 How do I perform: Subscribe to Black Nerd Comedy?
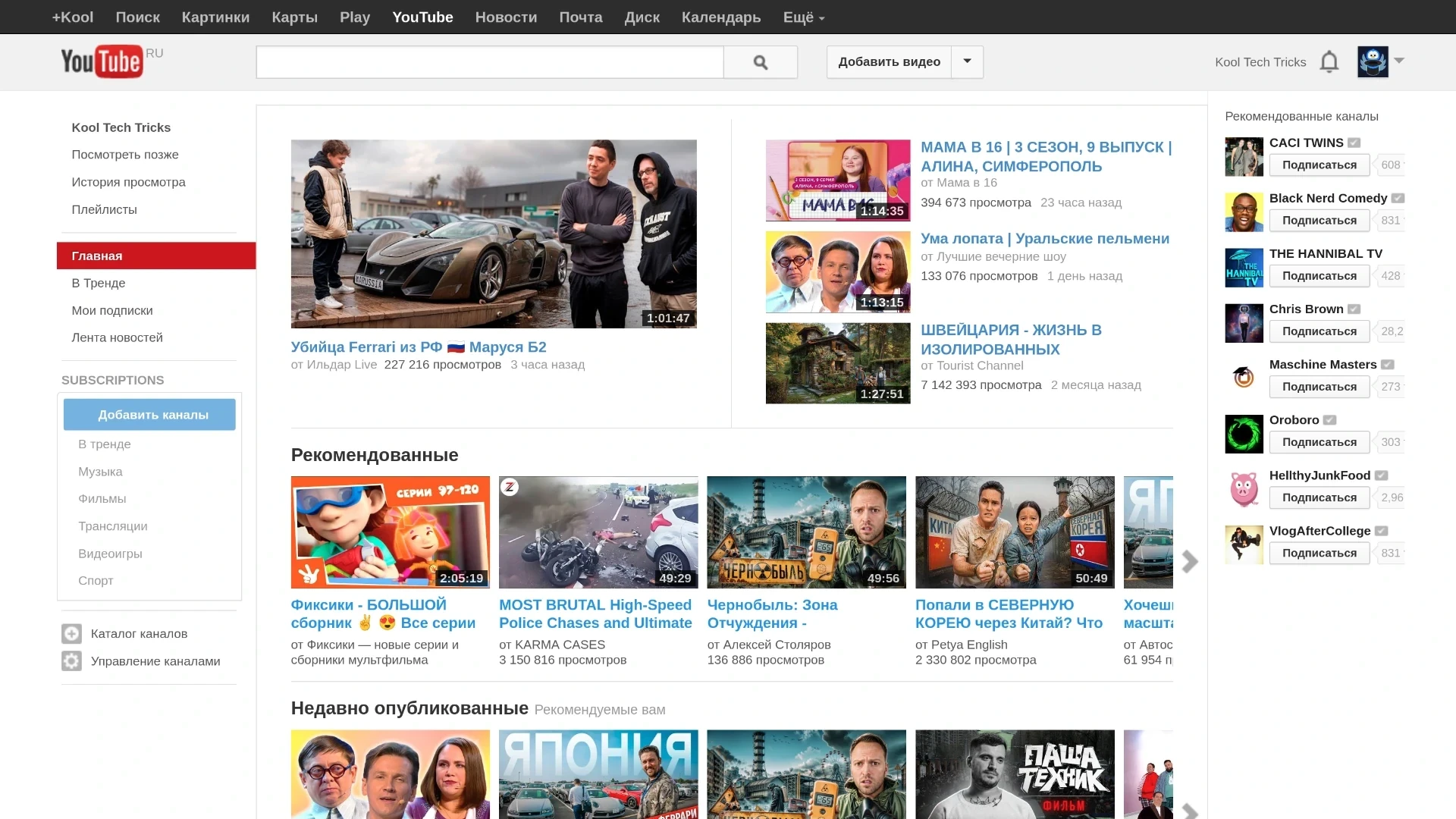click(1319, 220)
